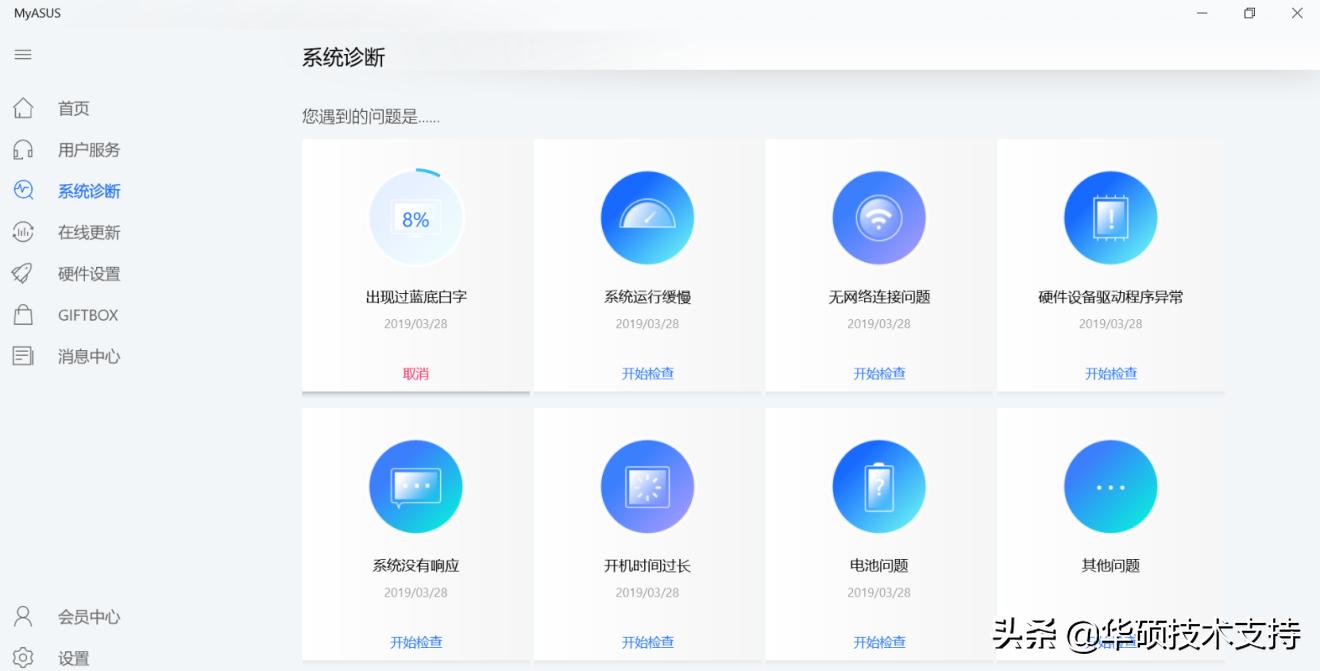Cancel the 出现过蓝底白字 check
The width and height of the screenshot is (1320, 671).
pos(415,372)
